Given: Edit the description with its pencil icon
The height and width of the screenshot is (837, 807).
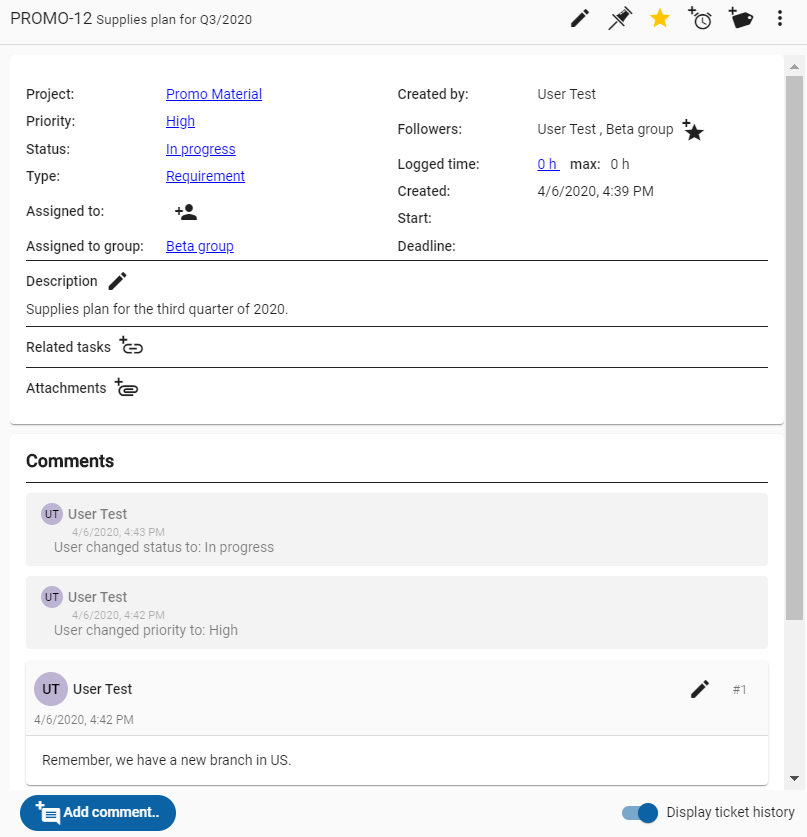Looking at the screenshot, I should coord(117,281).
